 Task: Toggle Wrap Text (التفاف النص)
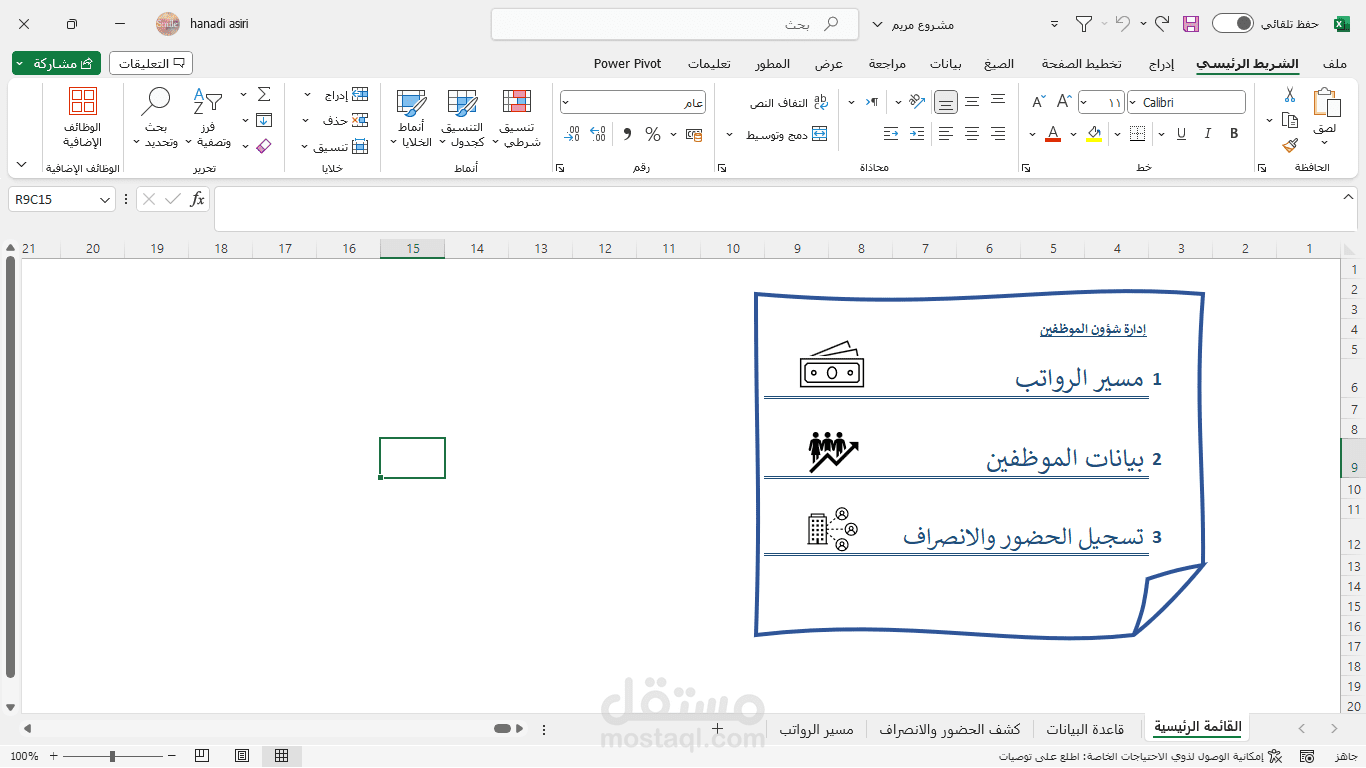pos(789,102)
